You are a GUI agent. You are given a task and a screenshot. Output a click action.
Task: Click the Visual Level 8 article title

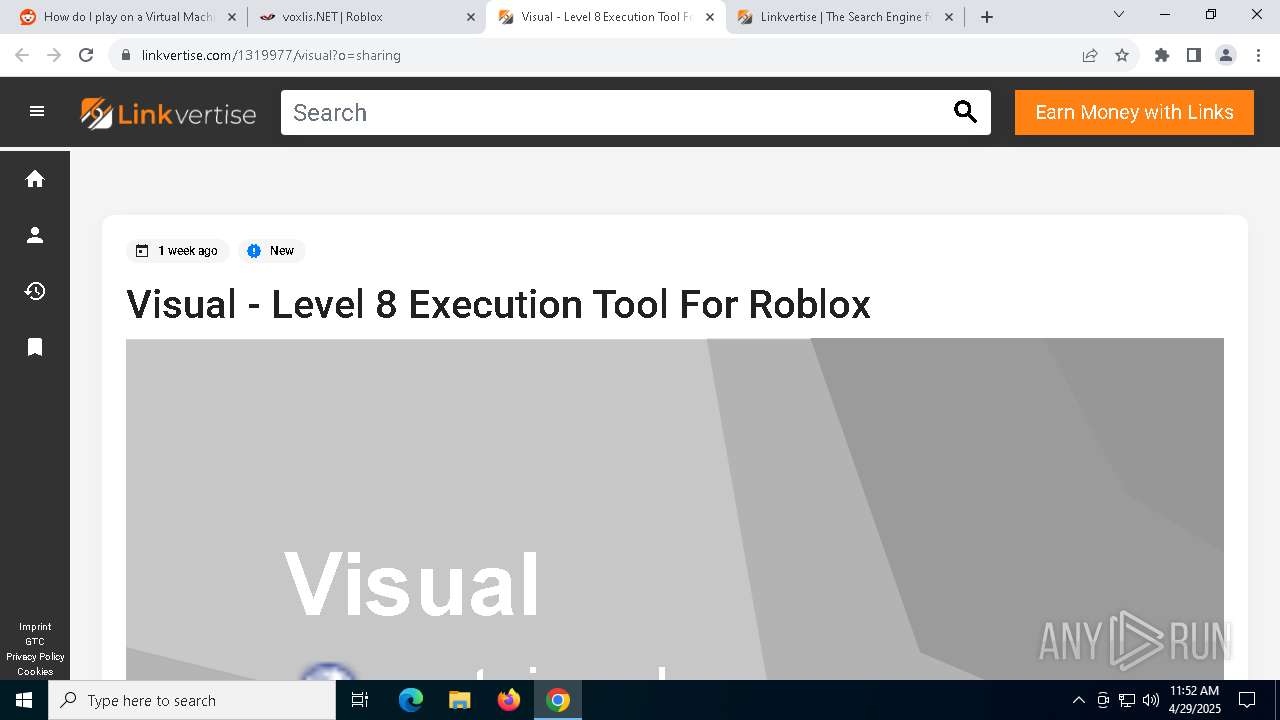[x=498, y=304]
